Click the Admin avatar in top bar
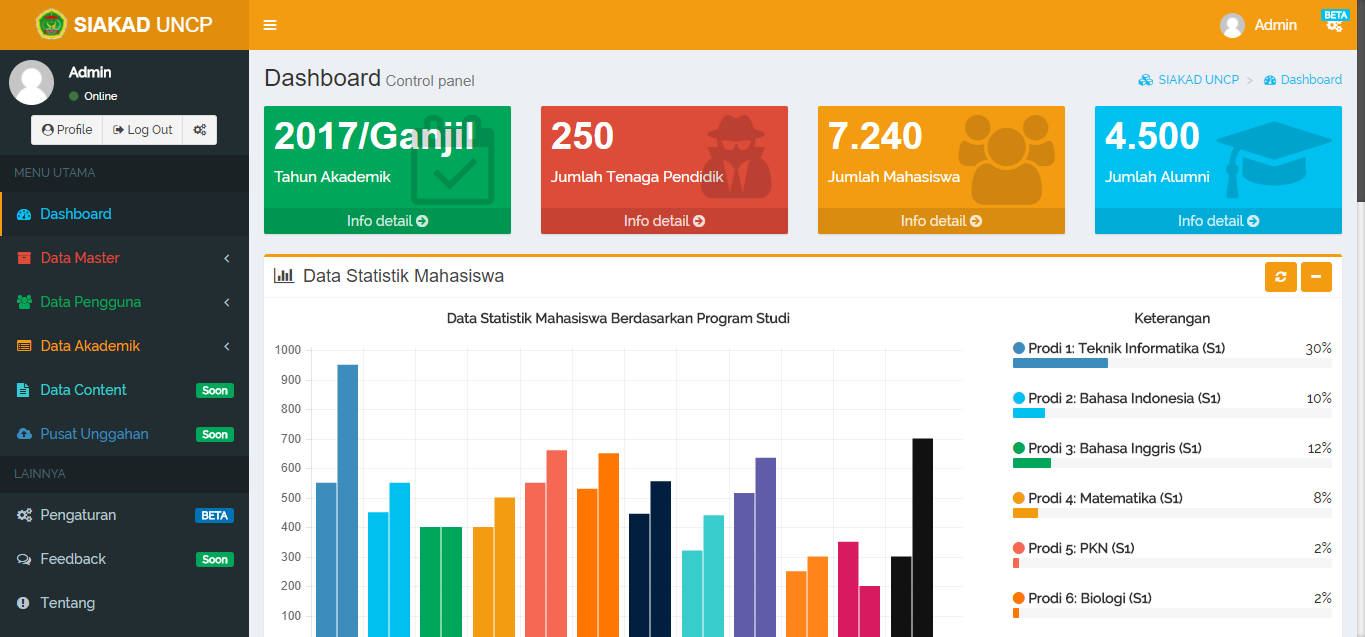This screenshot has width=1365, height=637. [1232, 25]
